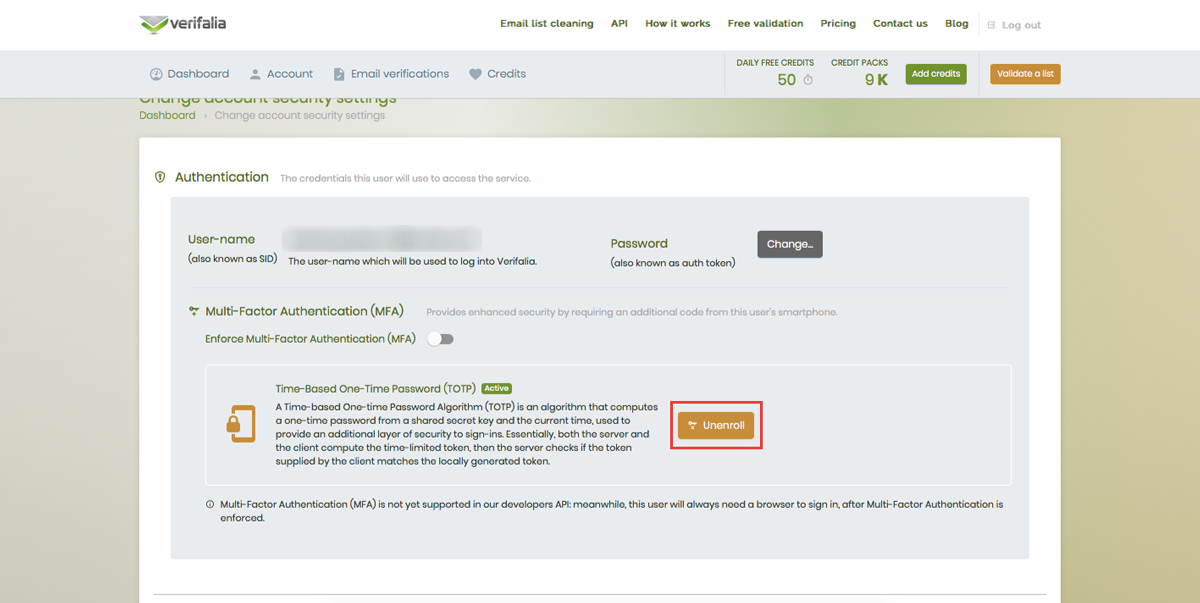Click the daily free credits timer icon
The height and width of the screenshot is (603, 1200).
coord(808,80)
